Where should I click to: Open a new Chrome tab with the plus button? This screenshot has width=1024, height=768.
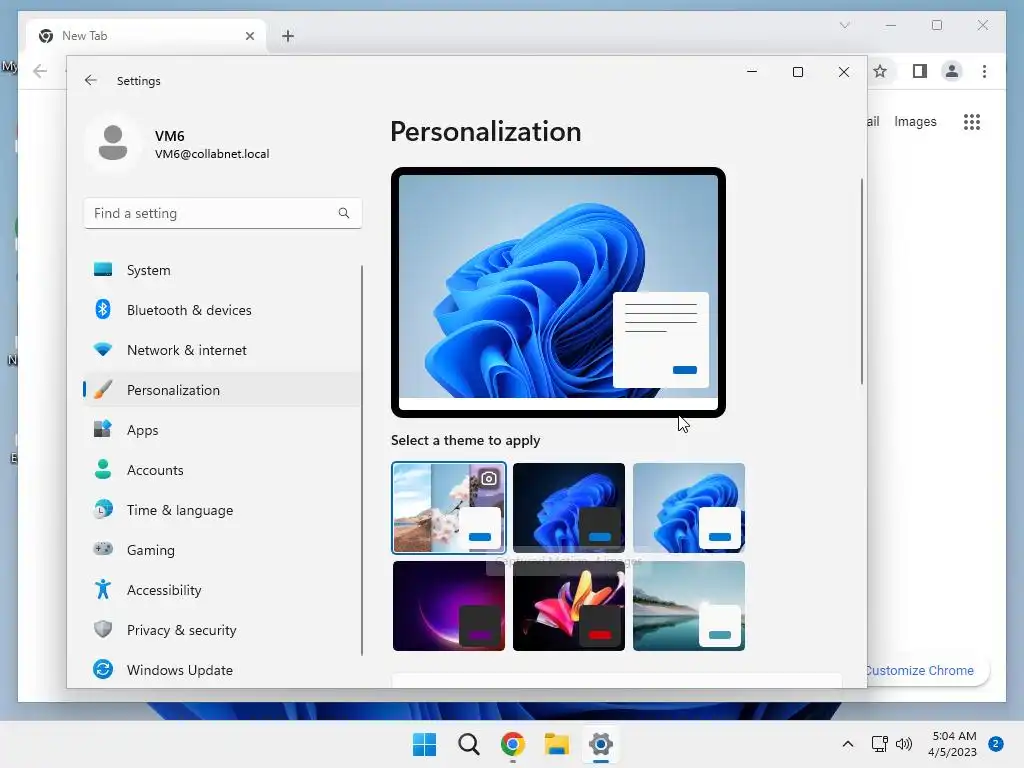pos(288,36)
